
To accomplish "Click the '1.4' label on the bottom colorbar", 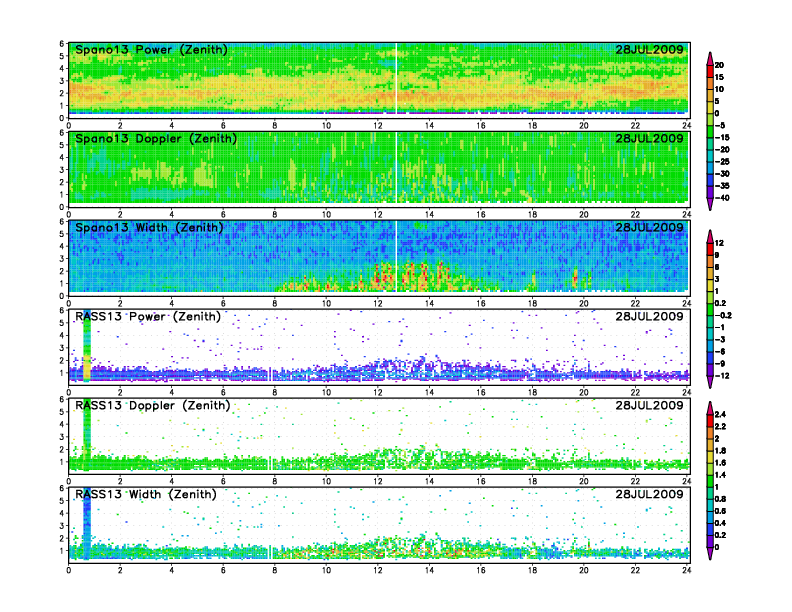I will (720, 475).
